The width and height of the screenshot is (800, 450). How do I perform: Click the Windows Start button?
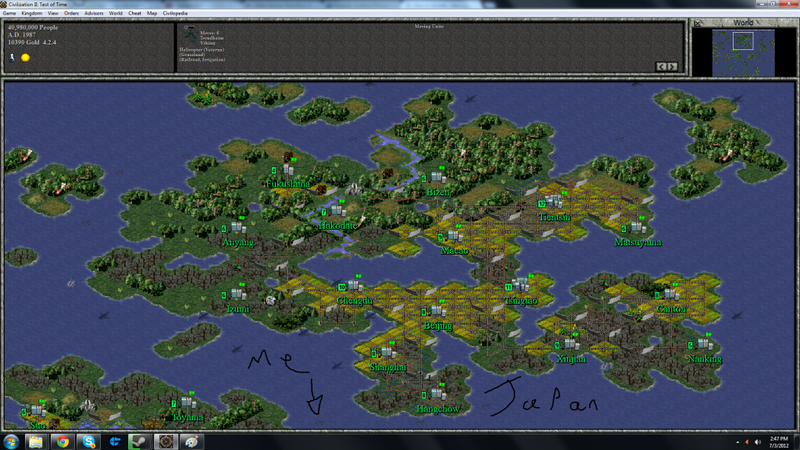click(x=10, y=442)
